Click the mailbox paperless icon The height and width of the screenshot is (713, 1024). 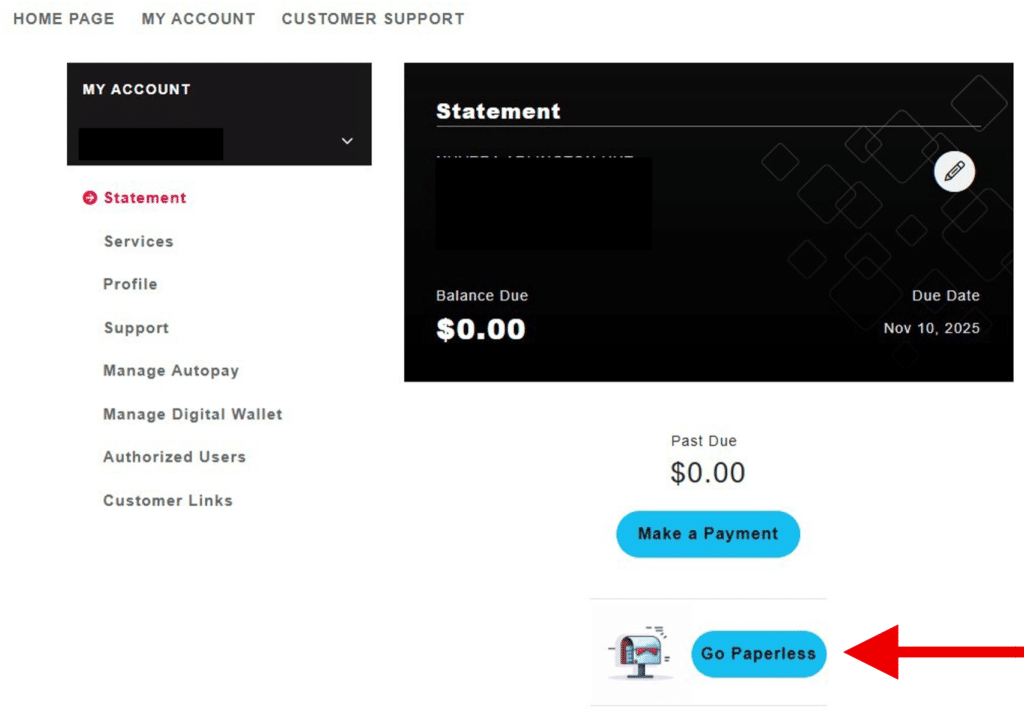click(x=640, y=652)
